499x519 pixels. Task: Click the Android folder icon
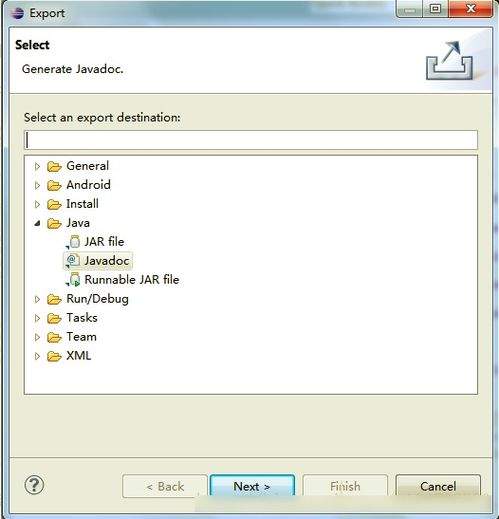pyautogui.click(x=54, y=185)
